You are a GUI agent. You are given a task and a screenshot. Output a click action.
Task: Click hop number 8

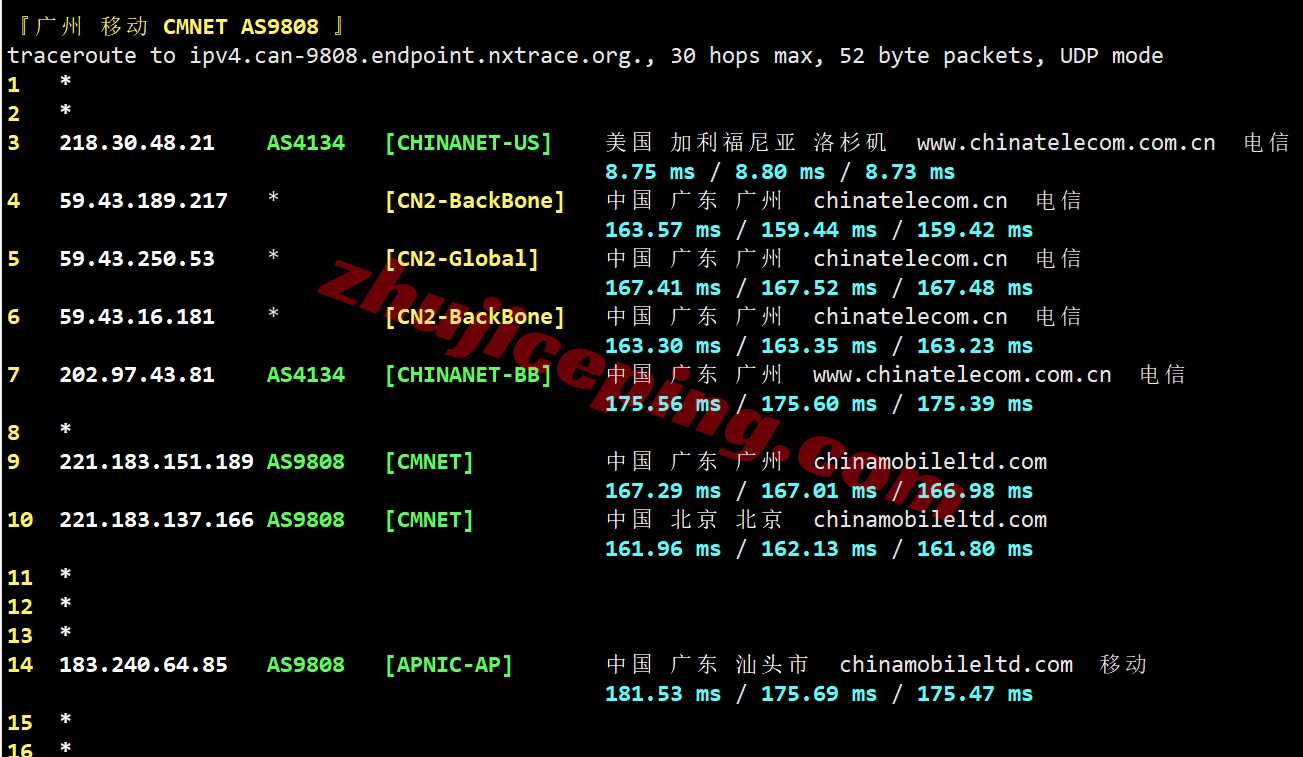(14, 433)
